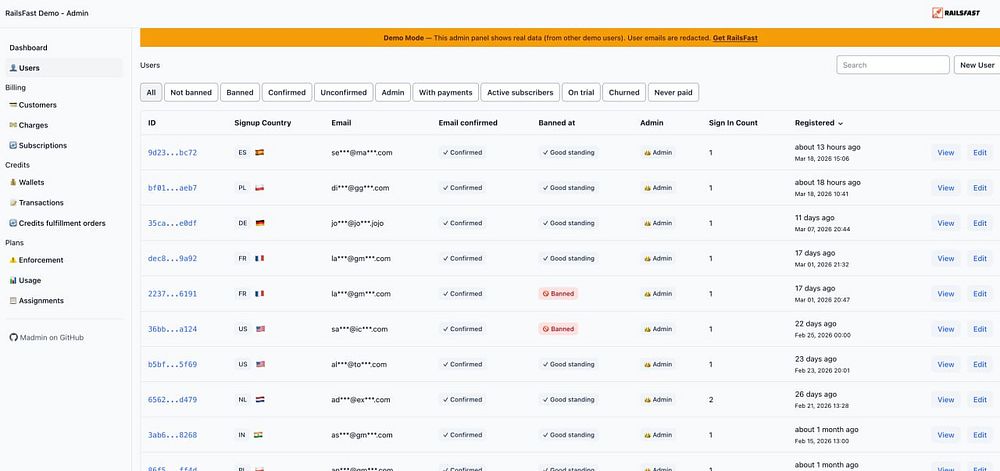Edit the user ad***@ex***.com
The height and width of the screenshot is (471, 1000).
point(980,400)
